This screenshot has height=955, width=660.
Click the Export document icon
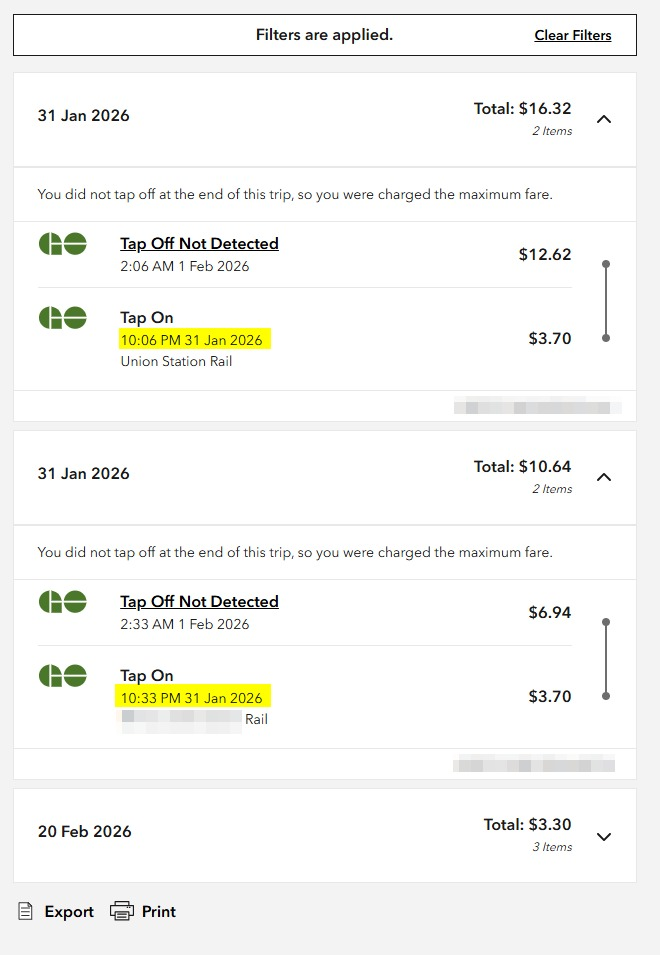click(x=26, y=911)
